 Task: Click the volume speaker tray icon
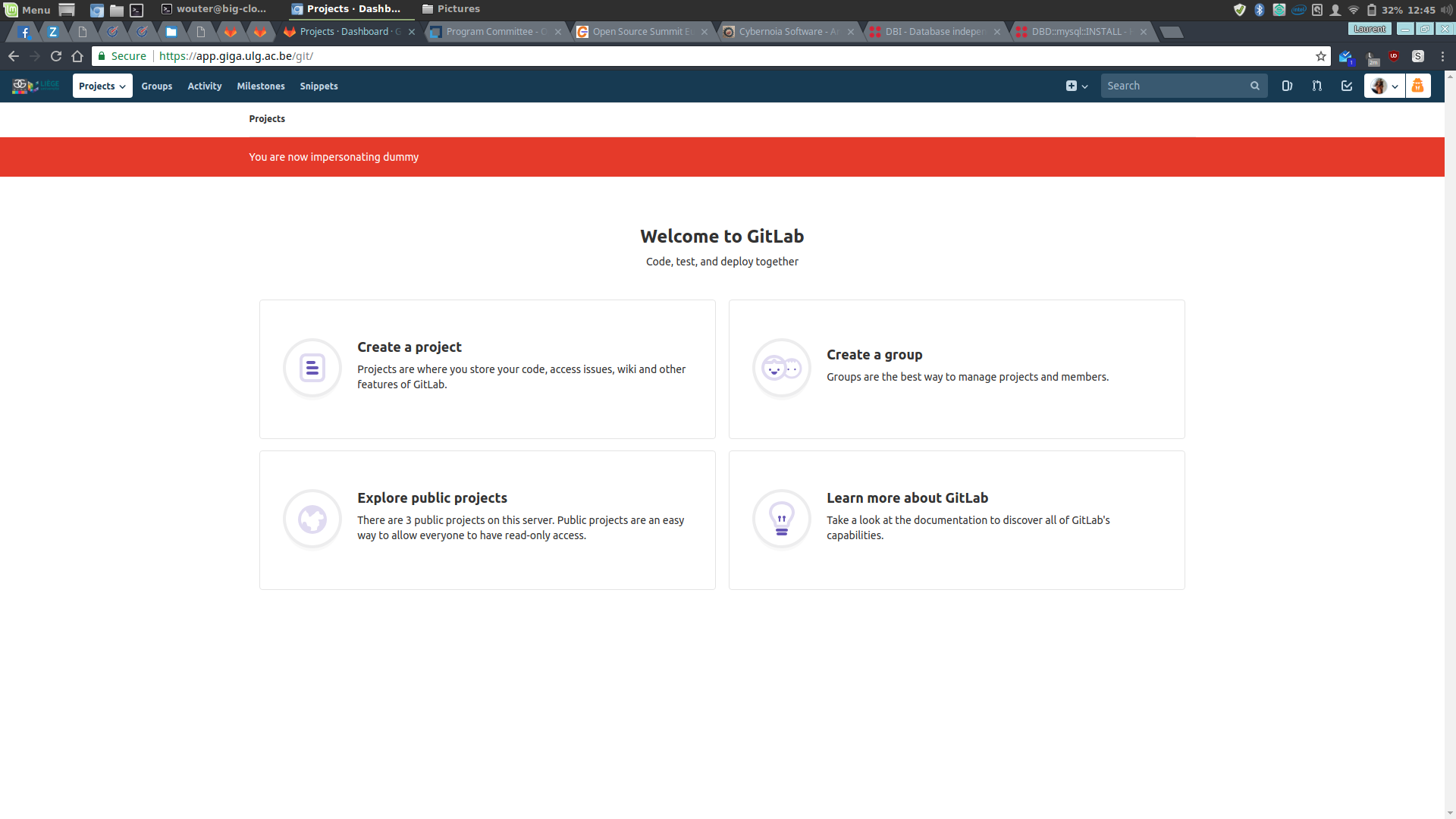point(1446,10)
